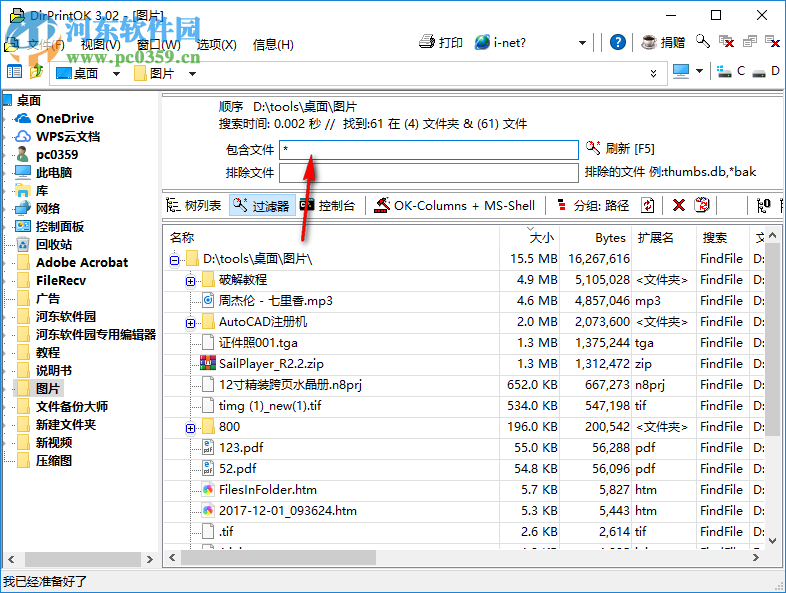Click the printer icon labeled 打印
Image resolution: width=786 pixels, height=593 pixels.
point(441,43)
